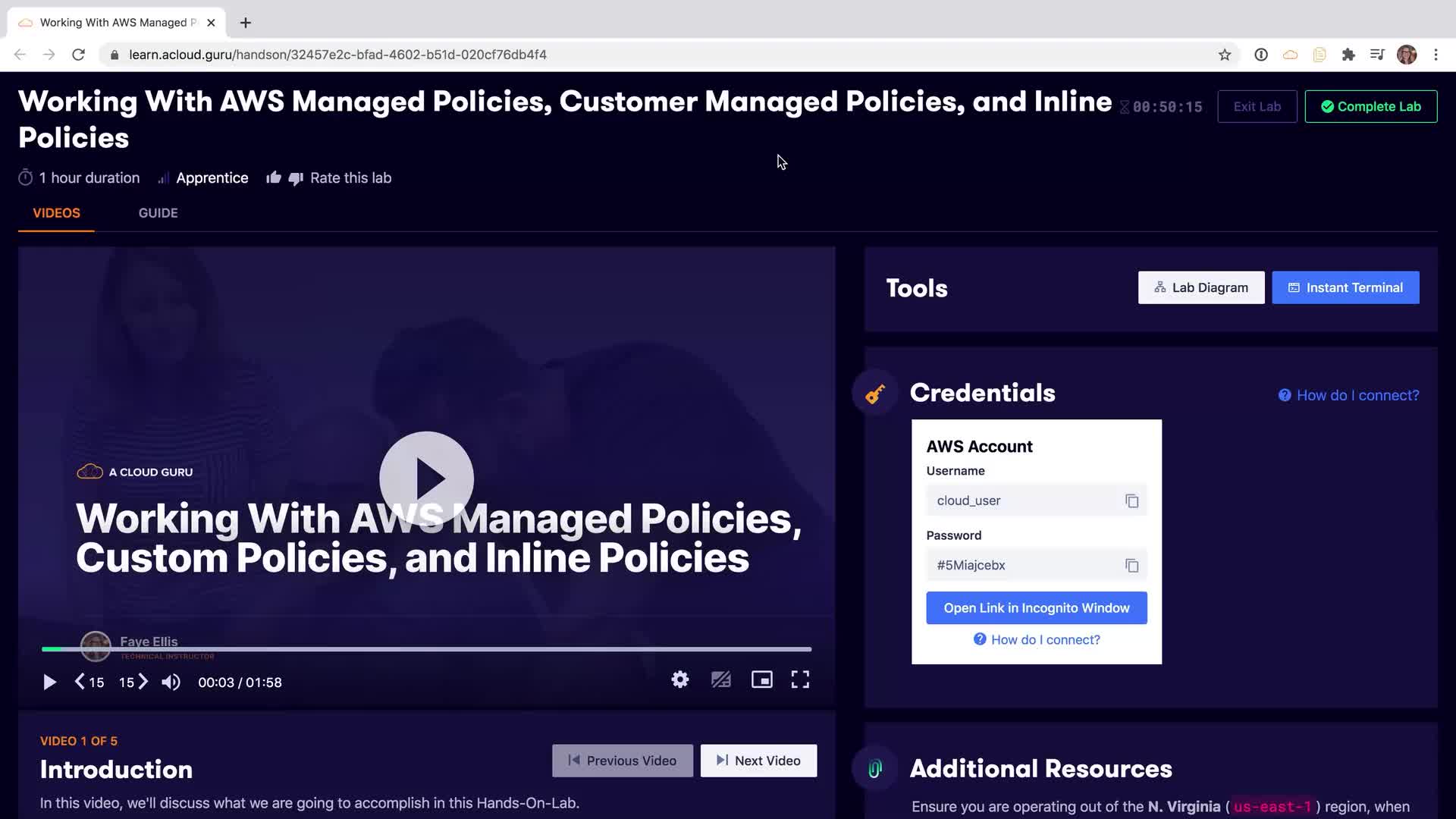Screen dimensions: 1456x819
Task: Open video settings gear menu
Action: pos(680,679)
